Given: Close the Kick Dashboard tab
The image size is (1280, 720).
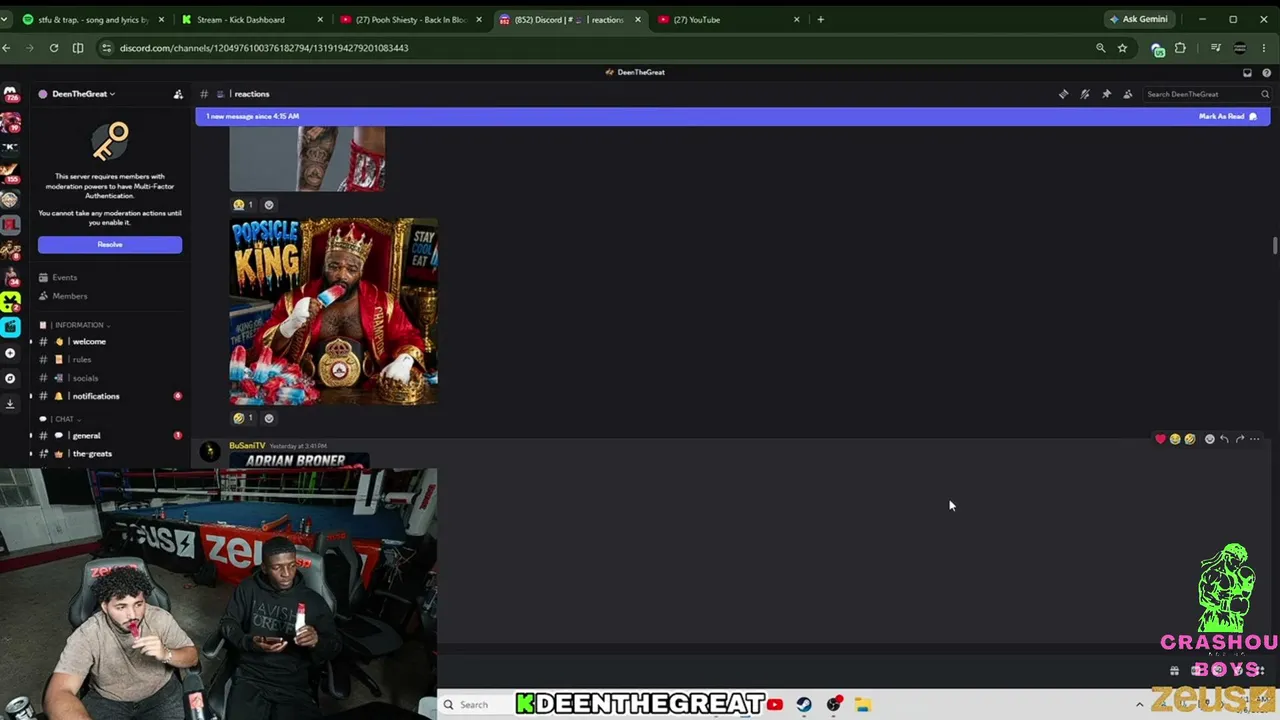Looking at the screenshot, I should tap(320, 19).
